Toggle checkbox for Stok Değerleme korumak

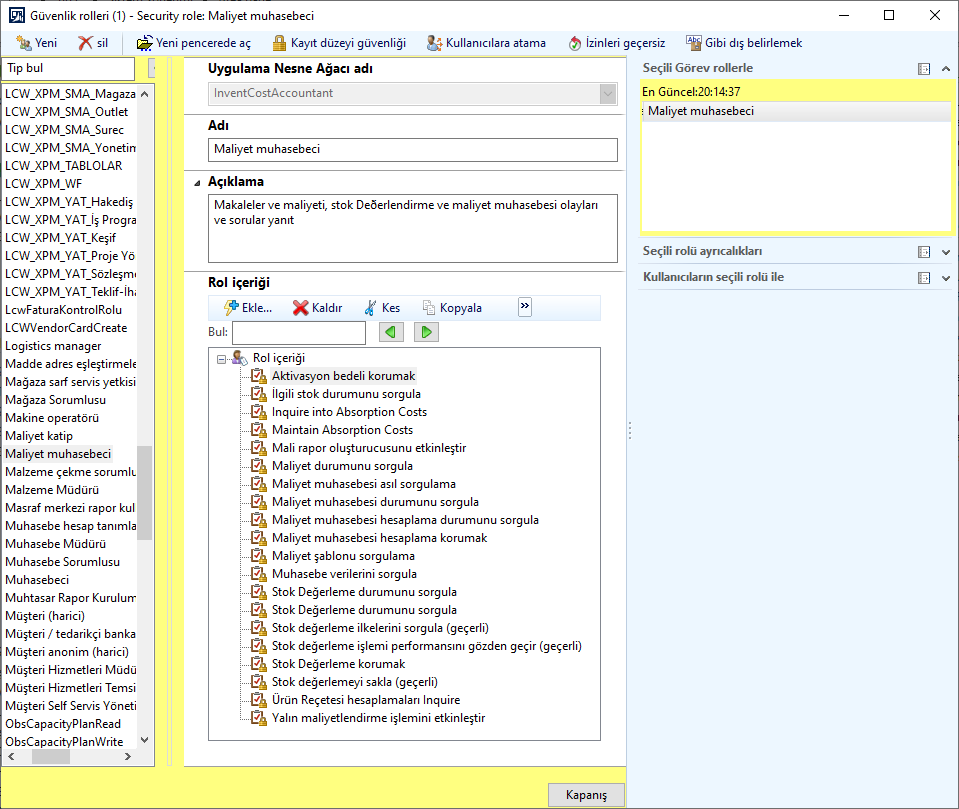258,663
